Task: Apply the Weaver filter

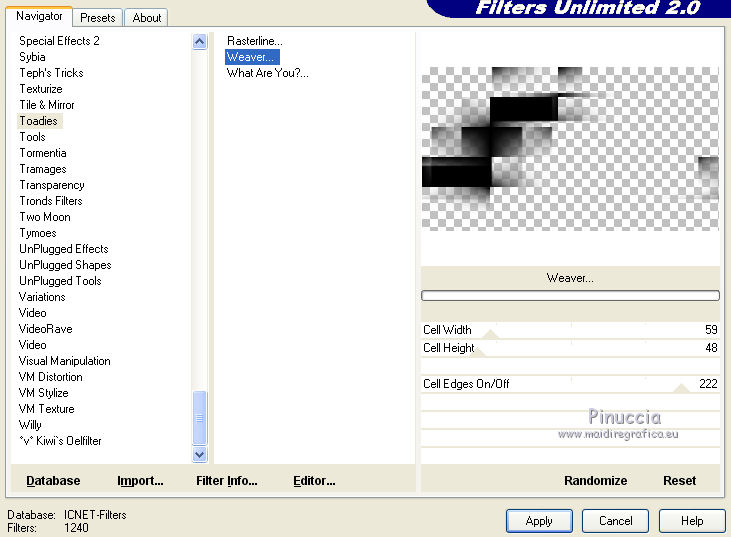Action: pos(539,521)
